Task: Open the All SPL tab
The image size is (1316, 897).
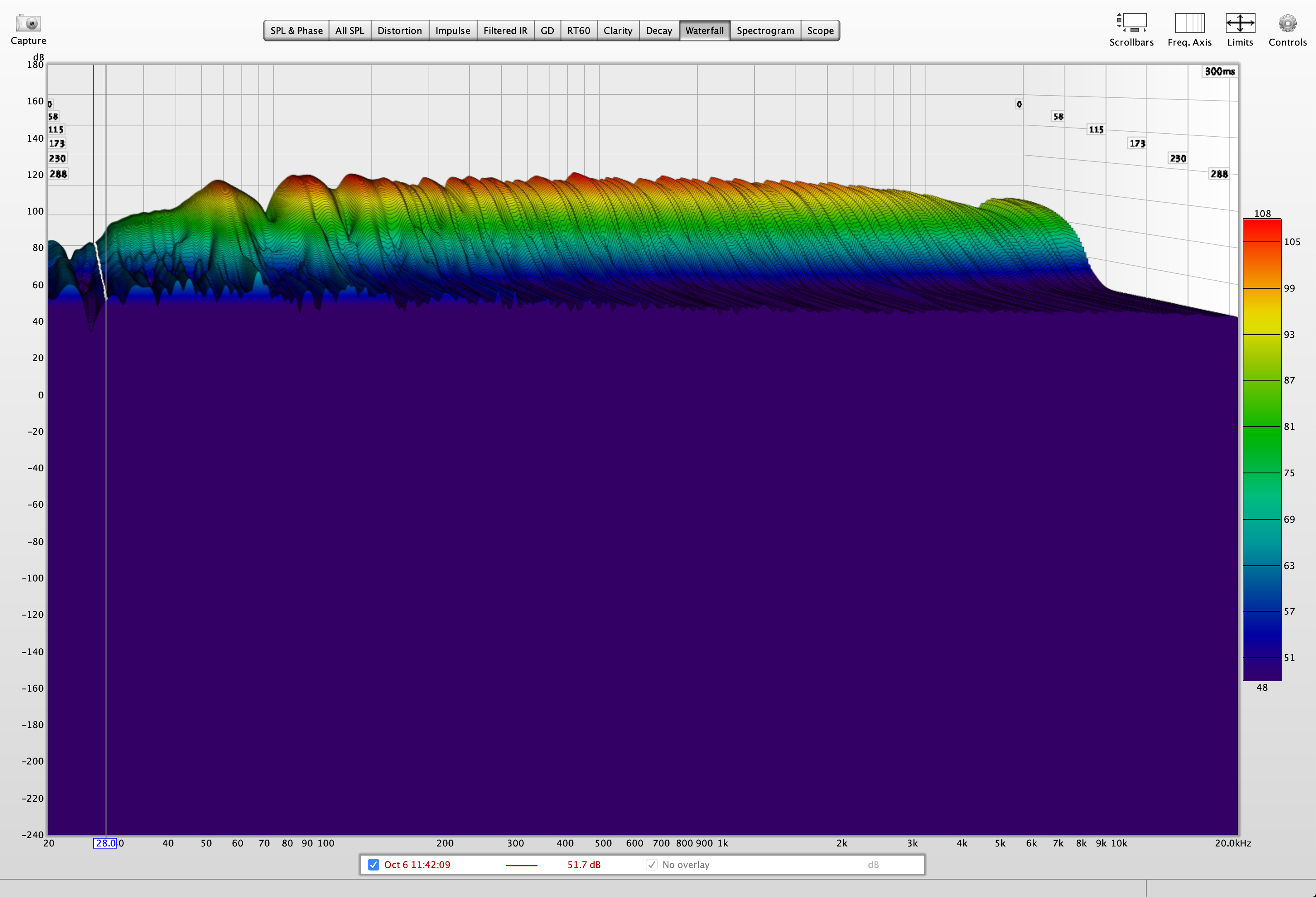Action: 349,31
